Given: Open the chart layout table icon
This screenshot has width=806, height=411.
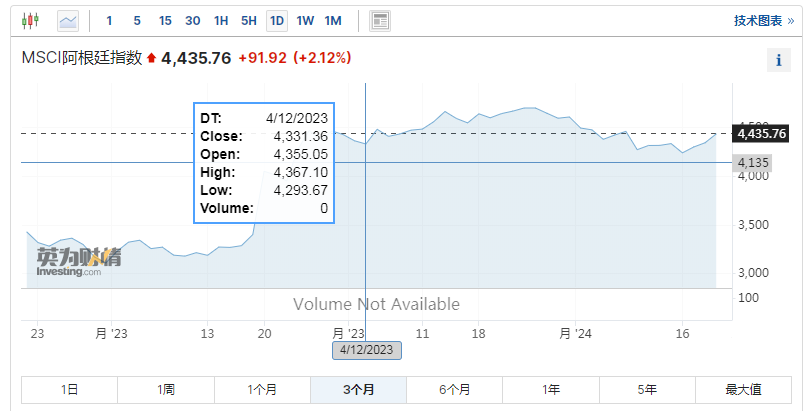Looking at the screenshot, I should click(380, 21).
